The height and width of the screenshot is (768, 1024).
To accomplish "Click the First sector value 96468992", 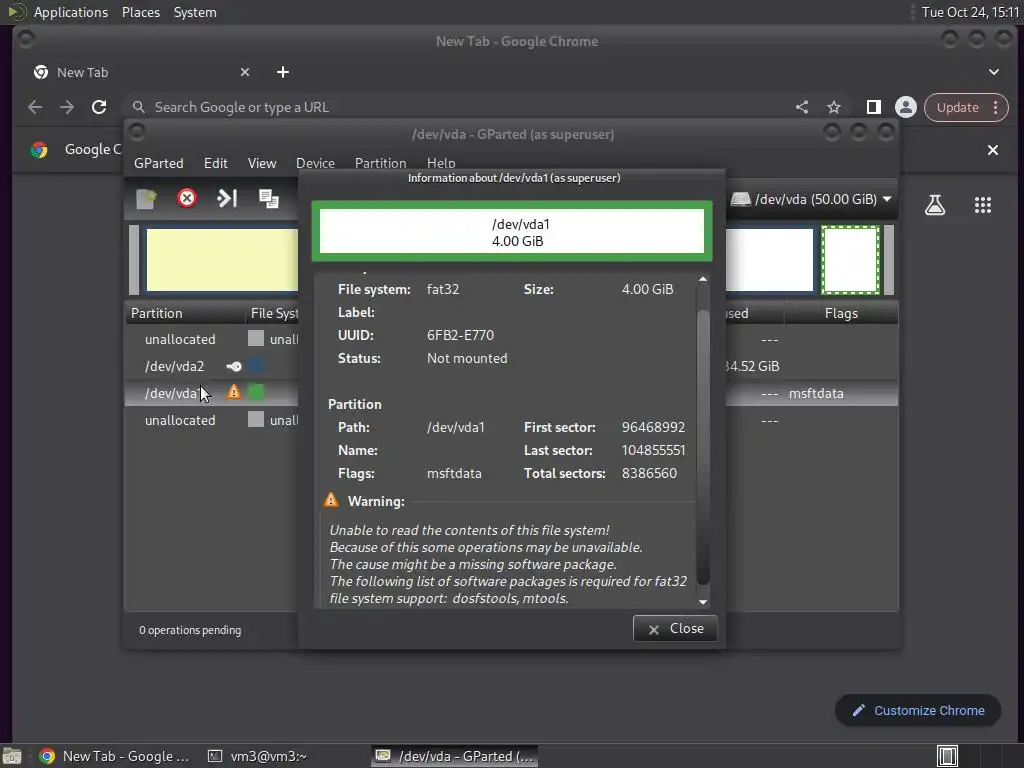I will (653, 427).
